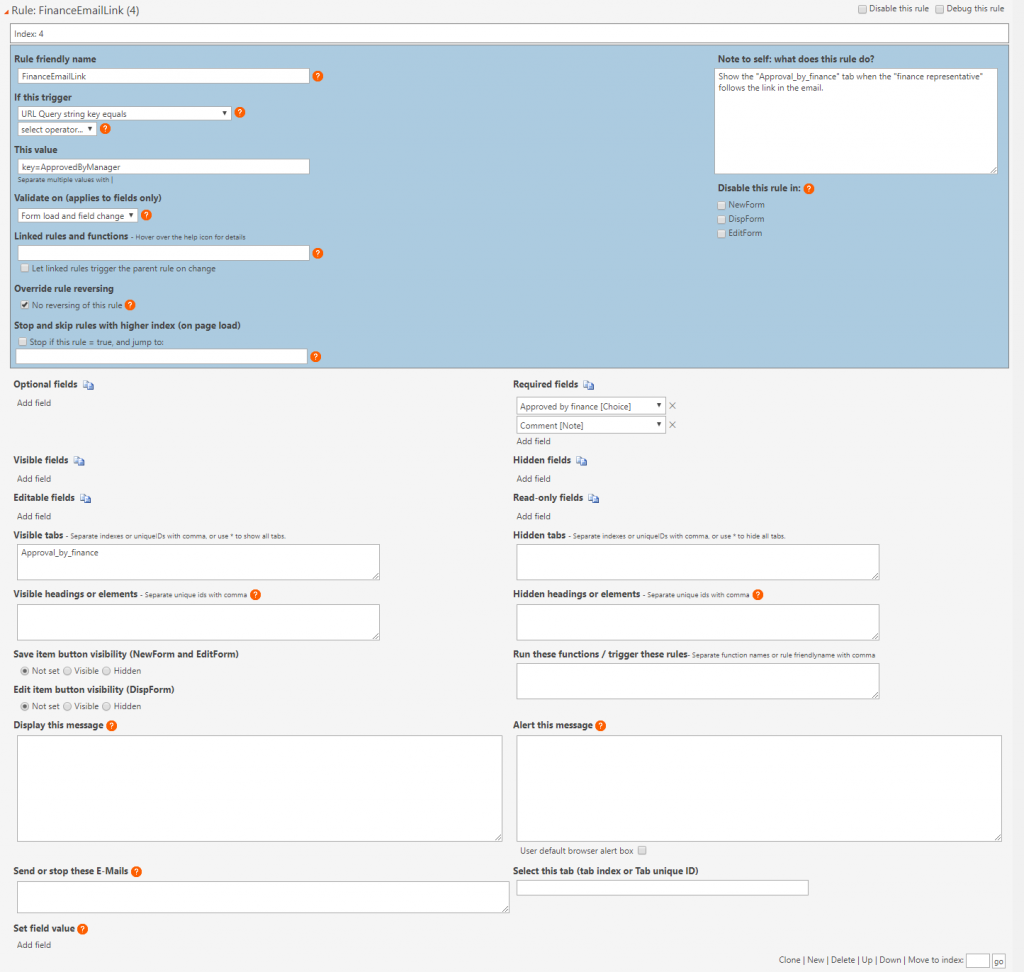This screenshot has height=972, width=1024.
Task: Select "Hidden" for Save item button visibility
Action: 107,671
